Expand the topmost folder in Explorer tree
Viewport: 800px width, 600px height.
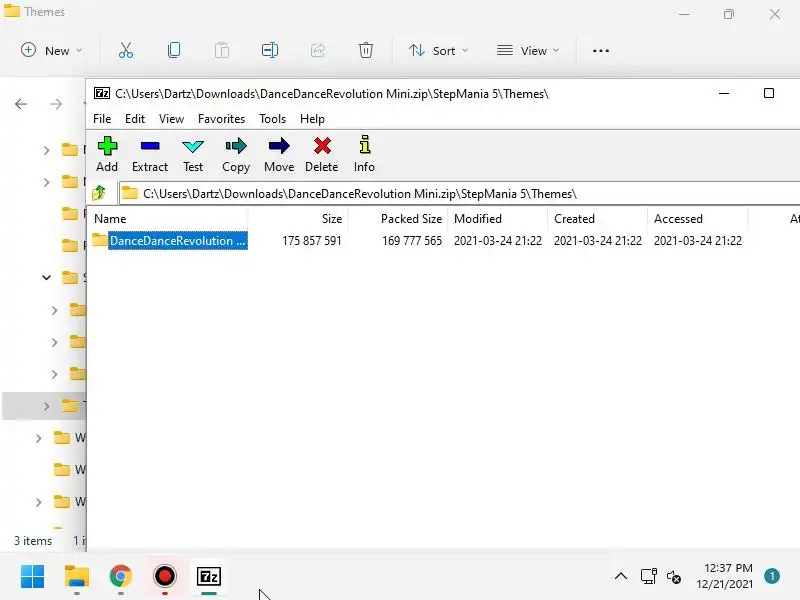point(46,150)
